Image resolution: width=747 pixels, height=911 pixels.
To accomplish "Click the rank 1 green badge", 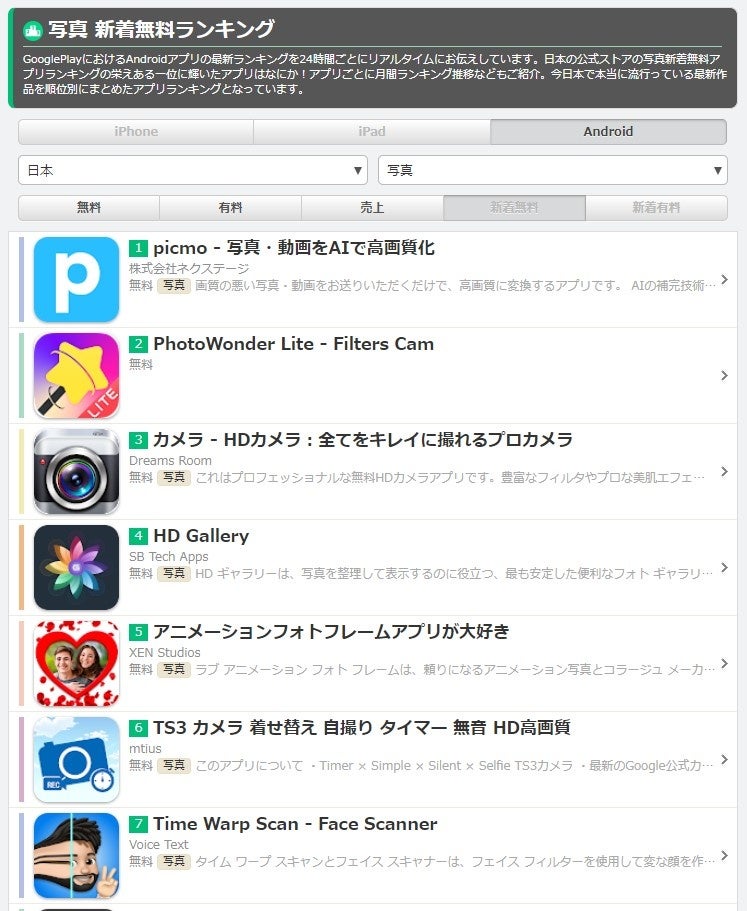I will pos(138,248).
